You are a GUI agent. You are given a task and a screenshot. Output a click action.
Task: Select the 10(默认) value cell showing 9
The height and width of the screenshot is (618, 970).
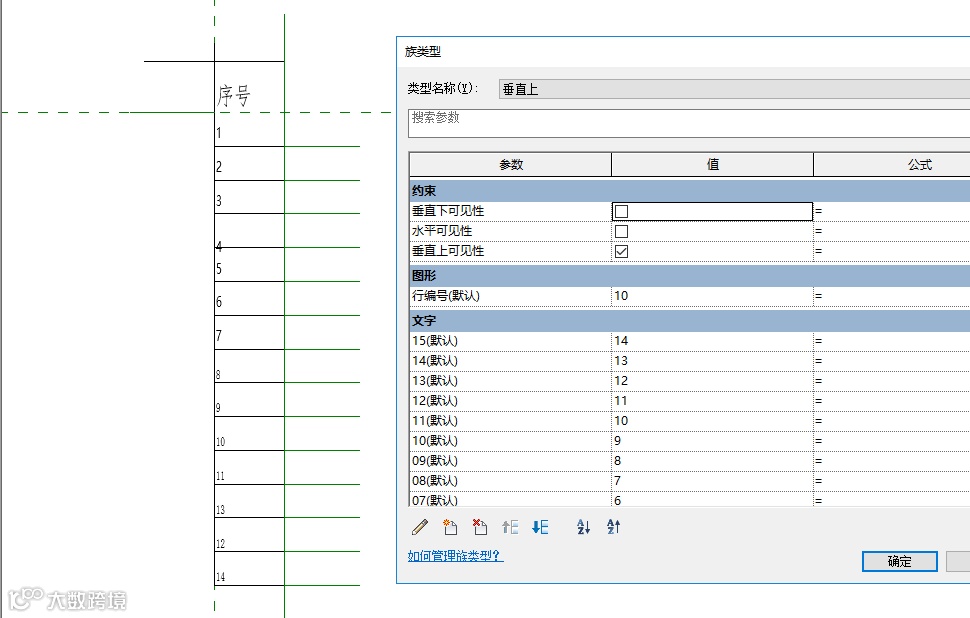pyautogui.click(x=712, y=440)
